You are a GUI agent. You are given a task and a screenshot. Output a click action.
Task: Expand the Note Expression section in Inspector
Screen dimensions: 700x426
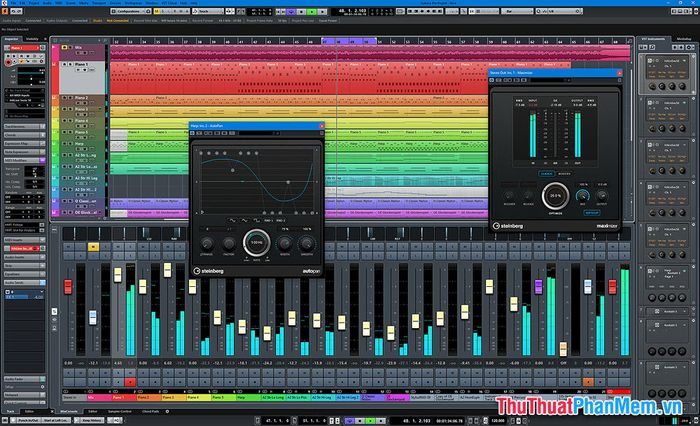[x=25, y=152]
